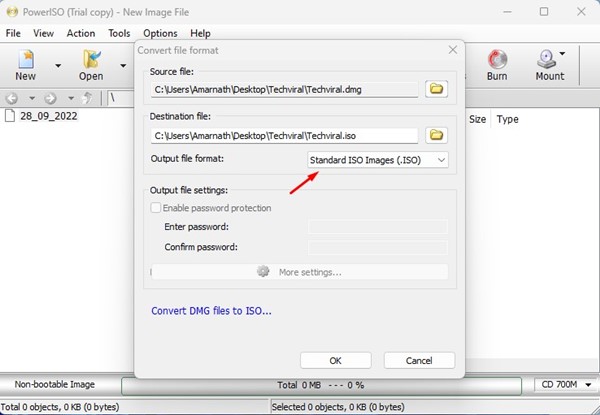Click the Open file toolbar icon
Screen dimensions: 600x415
(x=91, y=65)
